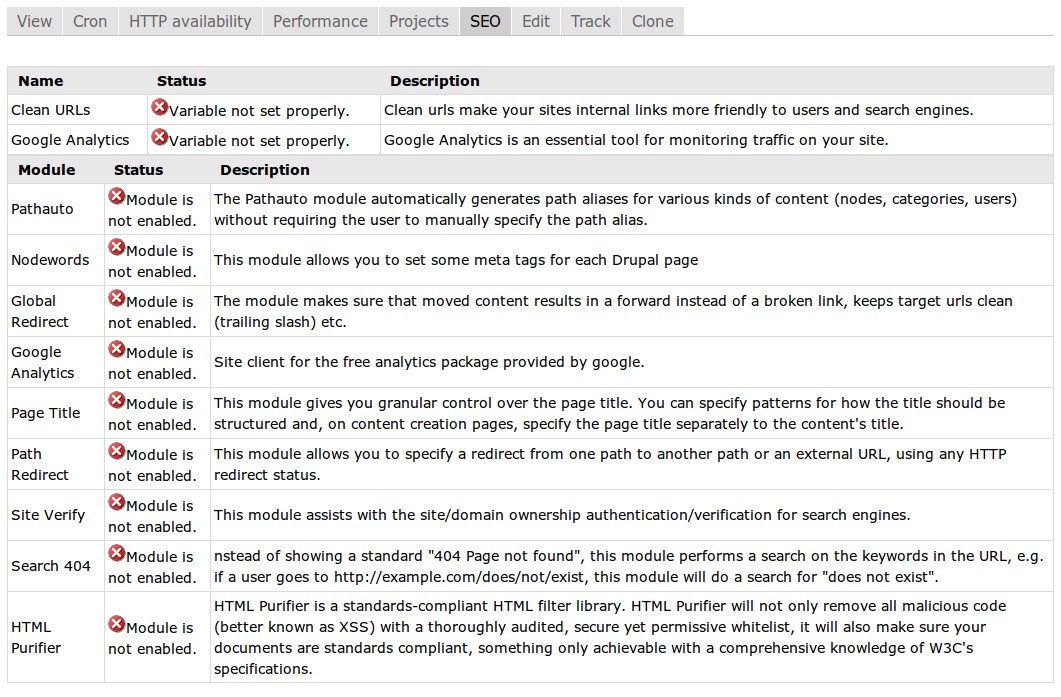The height and width of the screenshot is (697, 1061).
Task: Click the Pathauto module name cell
Action: (x=55, y=209)
